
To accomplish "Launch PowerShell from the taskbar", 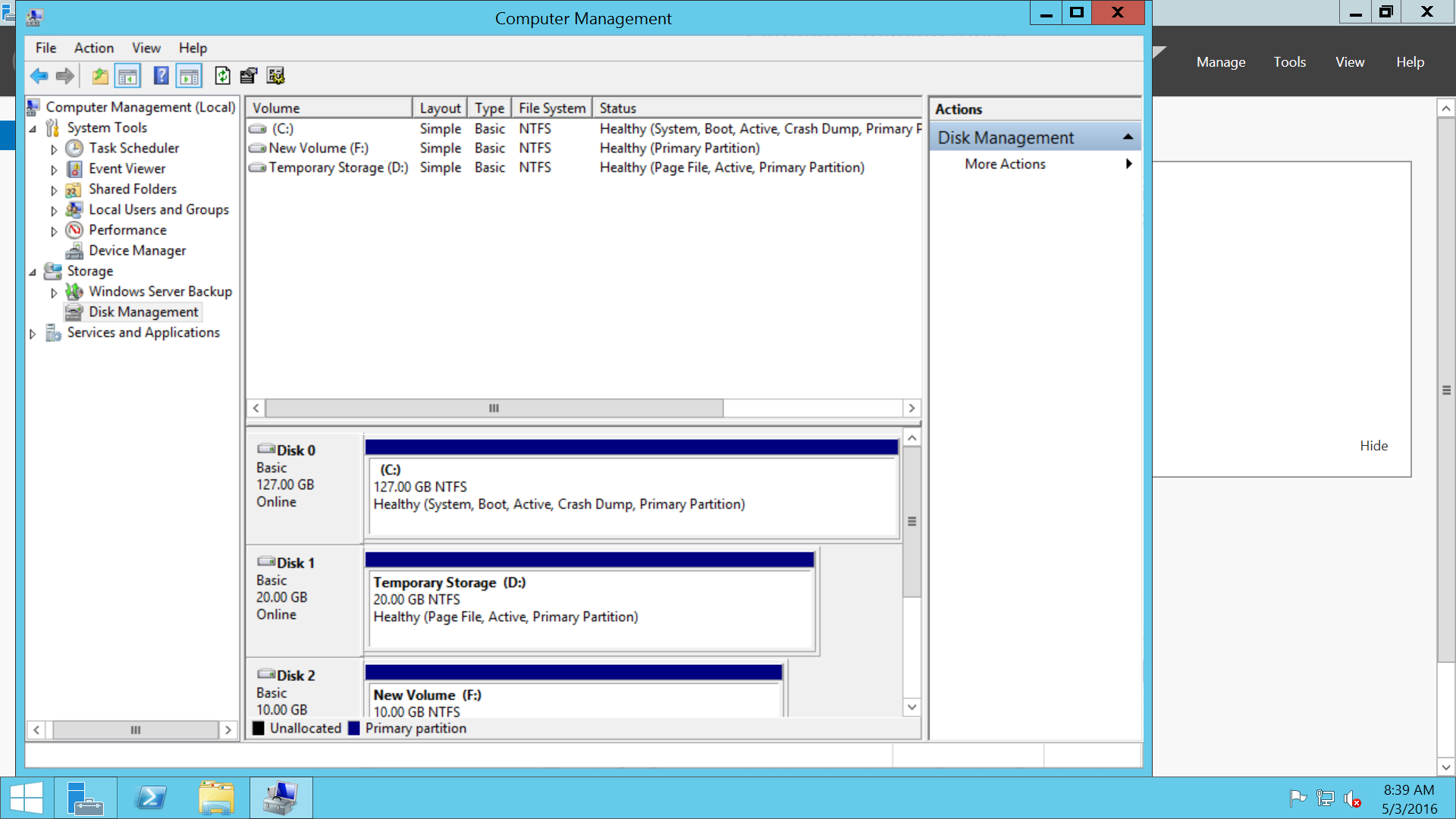I will (x=151, y=798).
